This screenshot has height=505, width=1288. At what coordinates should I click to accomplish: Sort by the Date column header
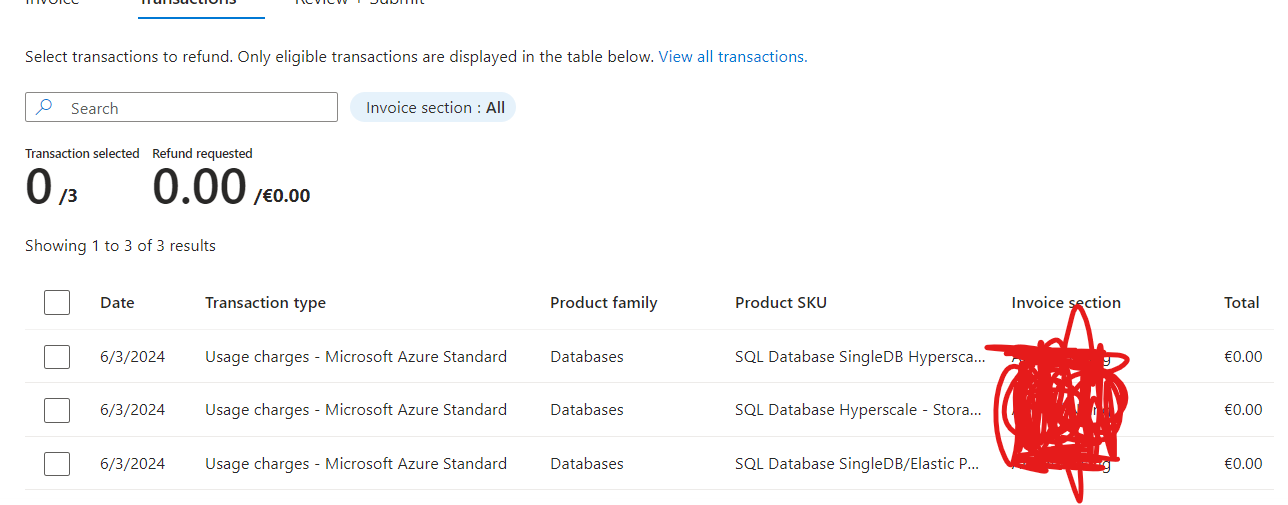(x=117, y=303)
